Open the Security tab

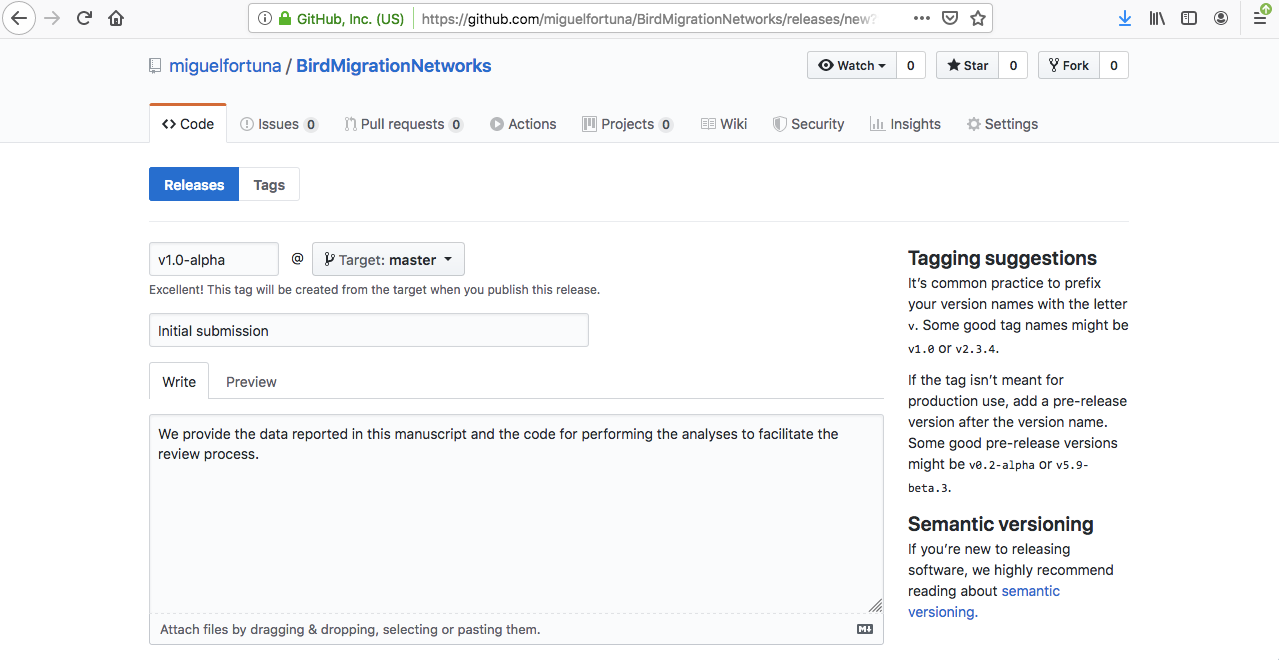[809, 124]
